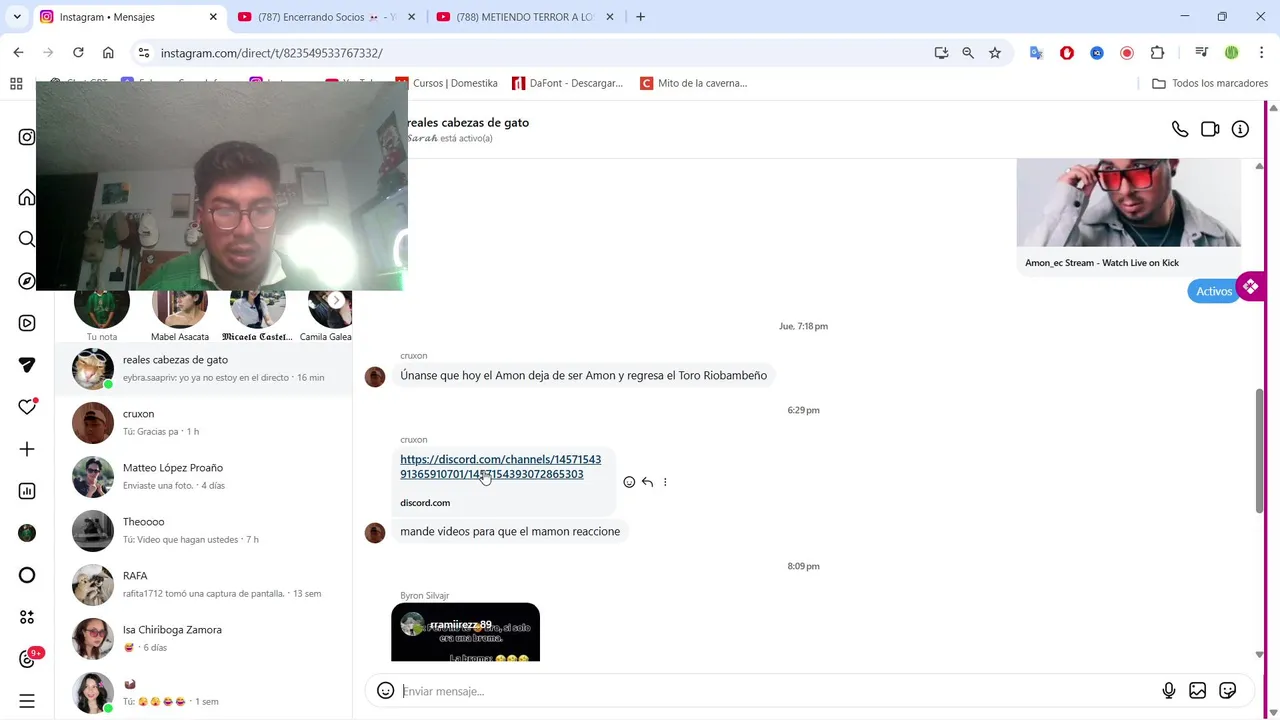Open conversation information icon
Image resolution: width=1280 pixels, height=720 pixels.
coord(1240,129)
